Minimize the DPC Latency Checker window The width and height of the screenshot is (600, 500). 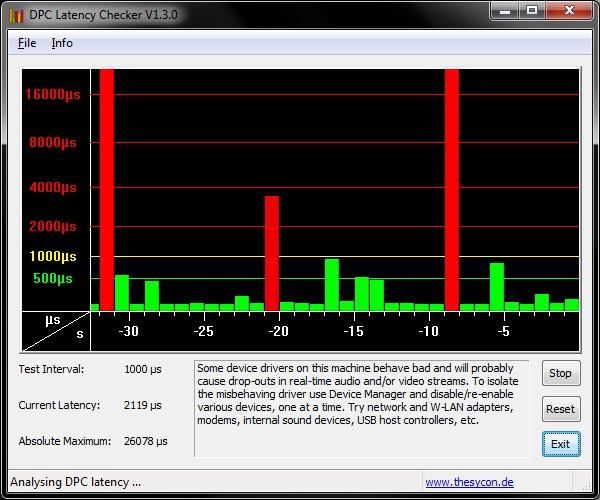(505, 10)
